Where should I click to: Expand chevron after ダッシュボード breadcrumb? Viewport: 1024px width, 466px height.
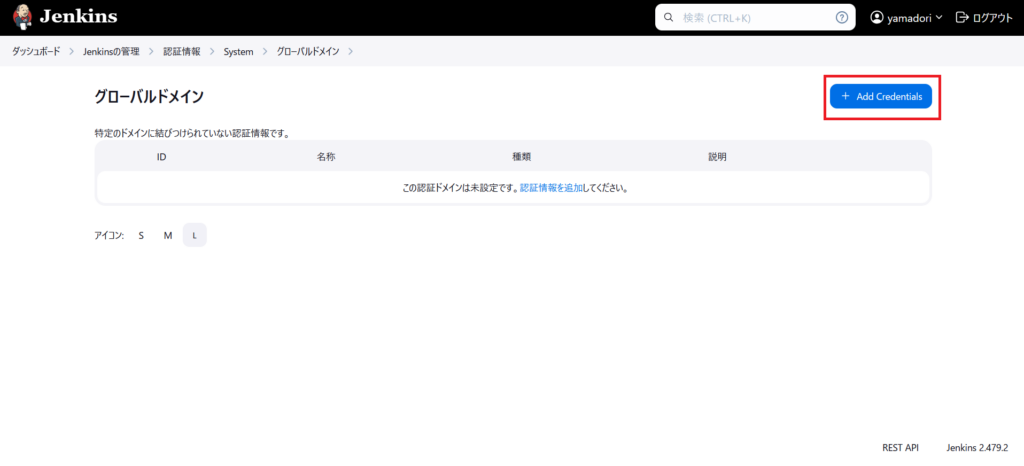tap(72, 51)
